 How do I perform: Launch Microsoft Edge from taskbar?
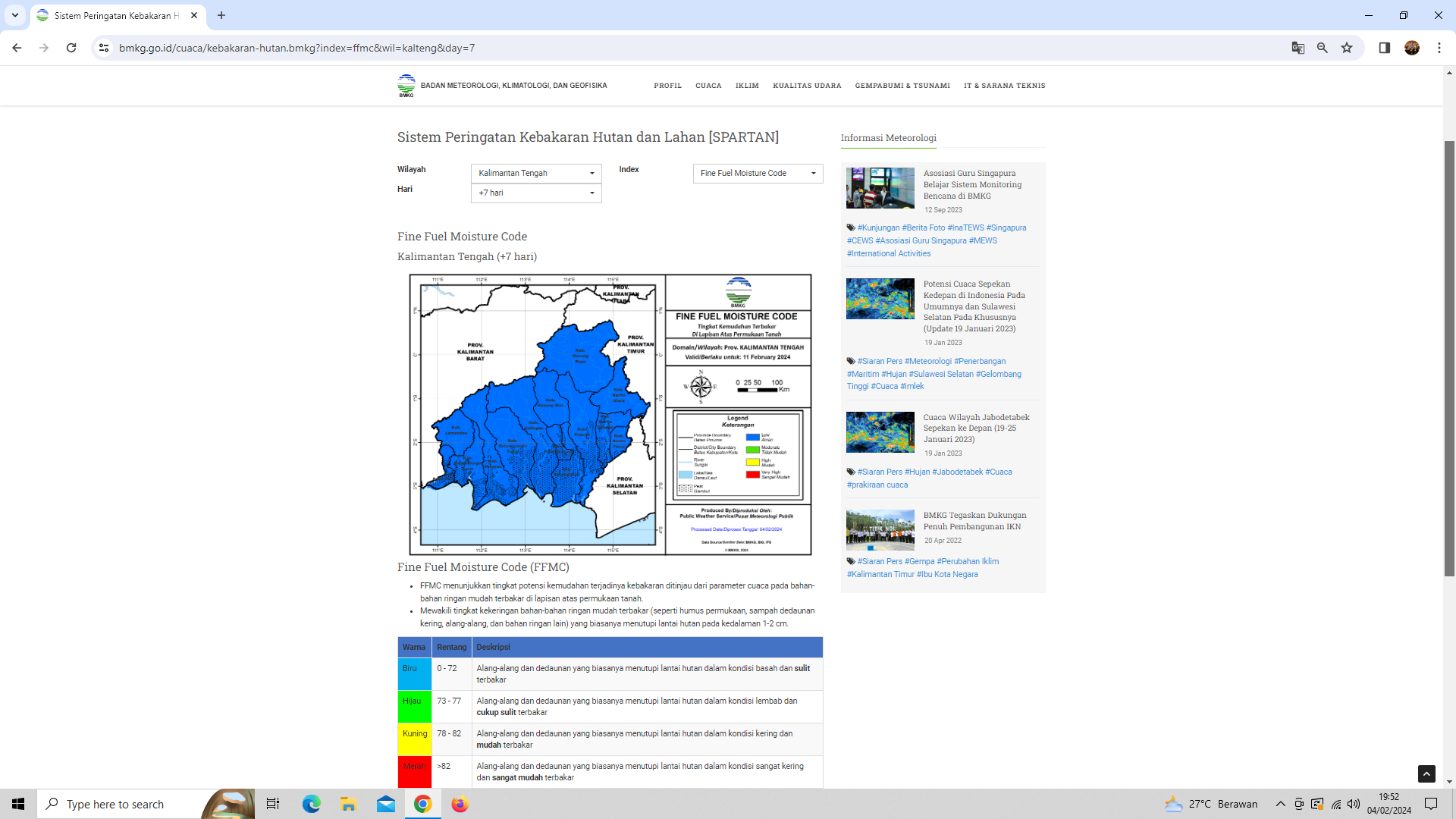pos(311,804)
